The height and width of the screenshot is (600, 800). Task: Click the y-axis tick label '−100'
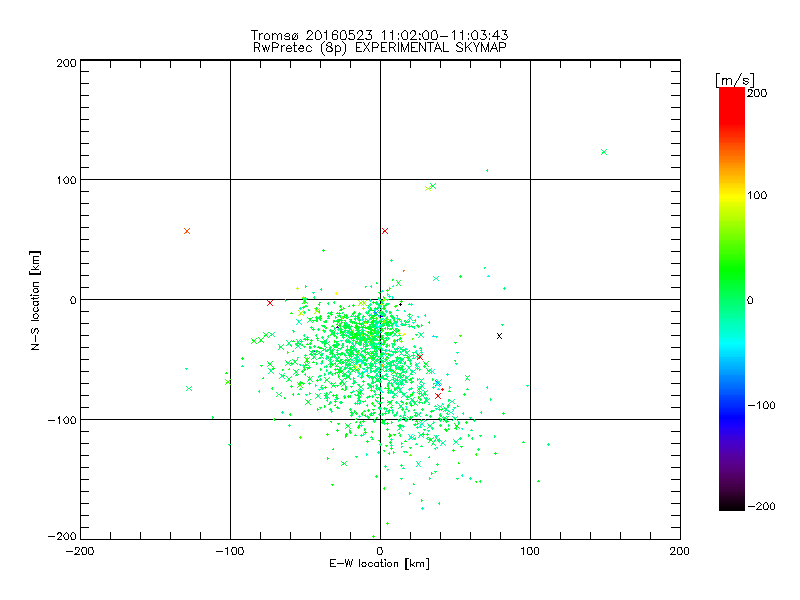click(x=62, y=420)
